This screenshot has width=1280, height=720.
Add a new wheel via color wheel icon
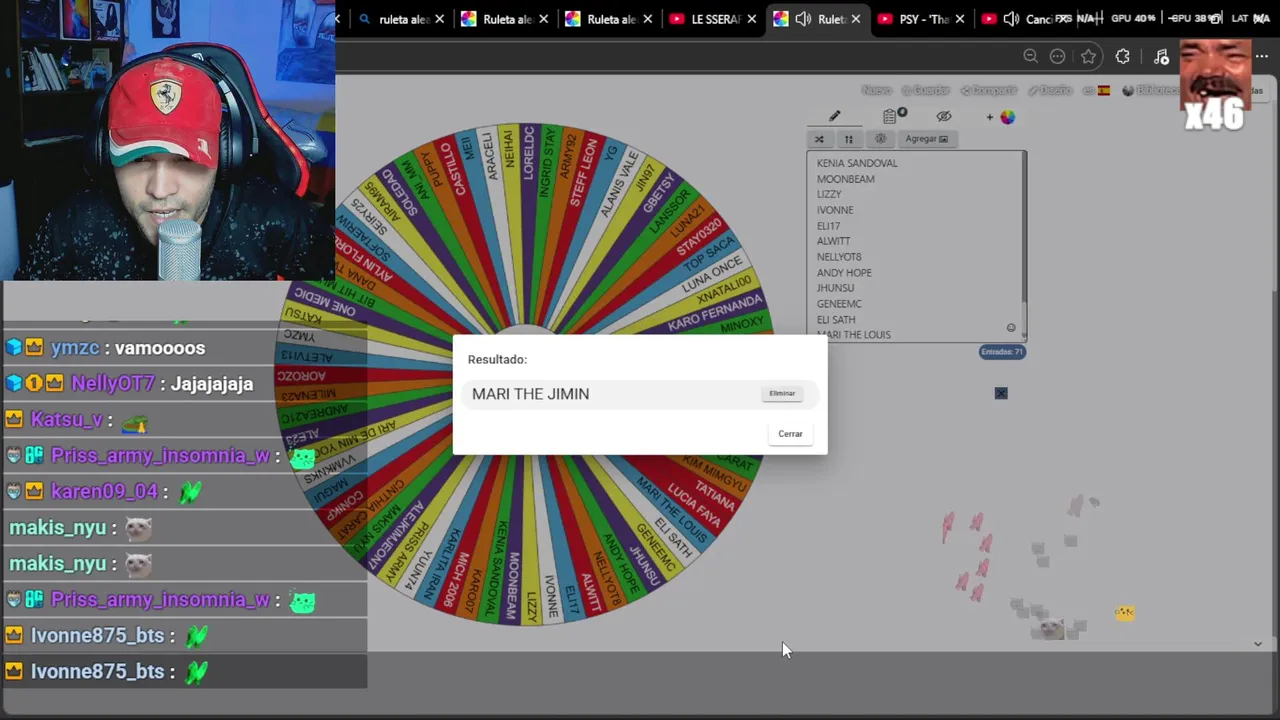pyautogui.click(x=1001, y=117)
